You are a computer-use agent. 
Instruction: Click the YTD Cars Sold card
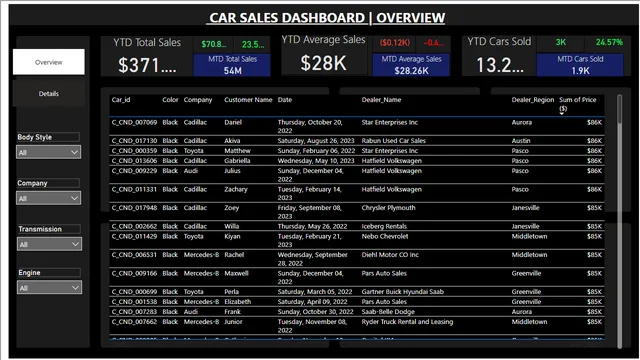tap(499, 56)
